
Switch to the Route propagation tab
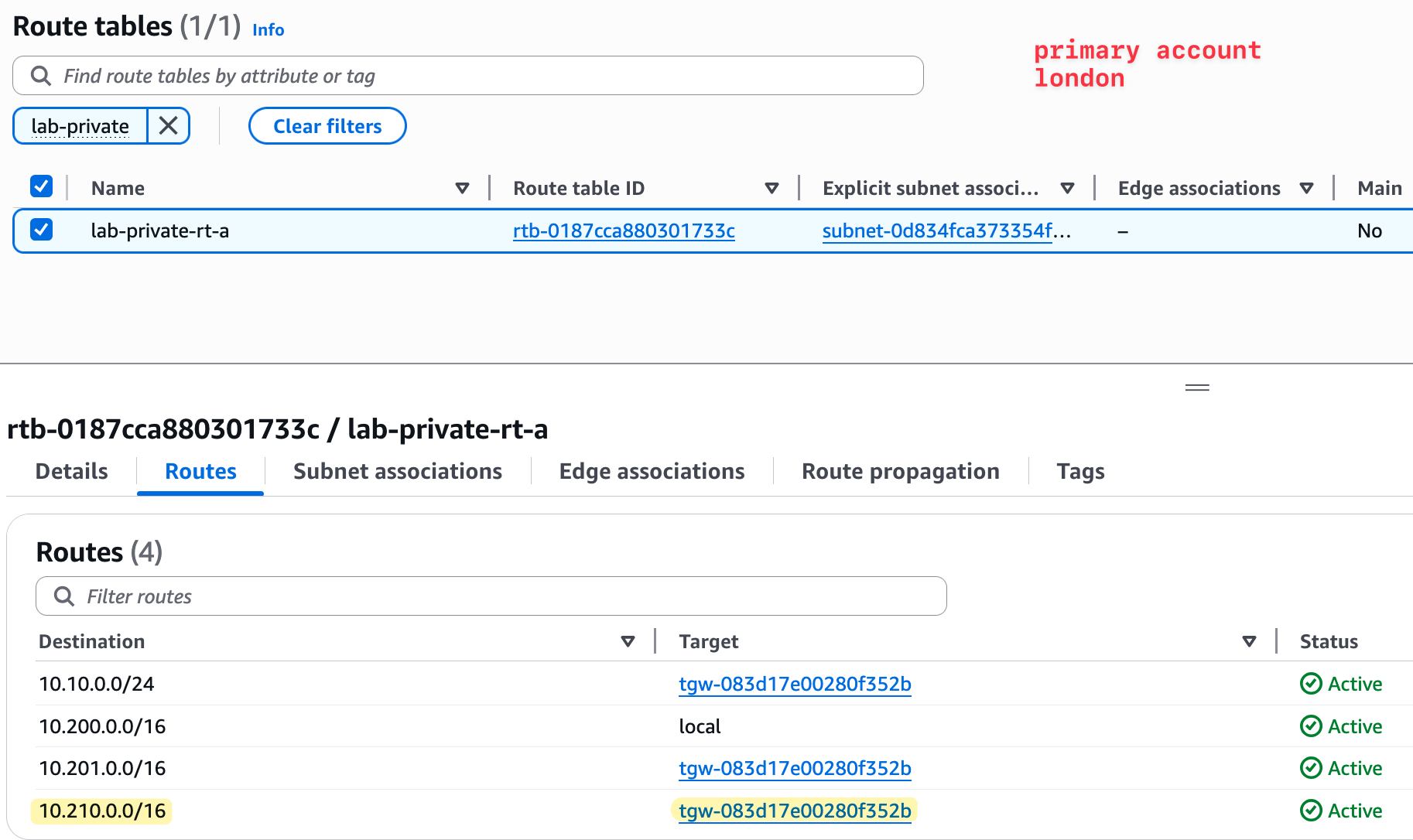point(901,471)
